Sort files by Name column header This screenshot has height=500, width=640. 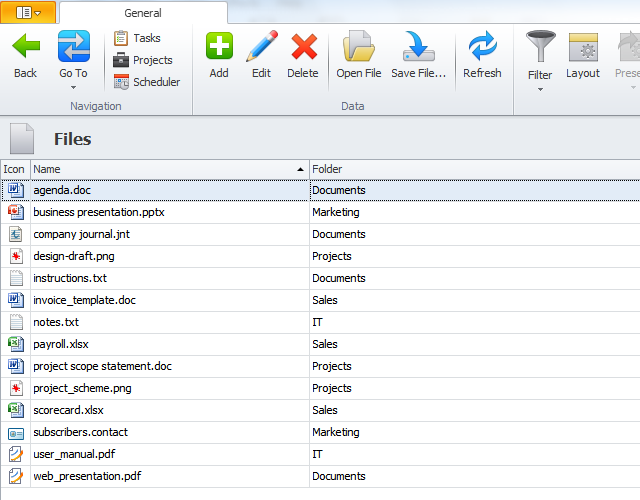click(x=170, y=169)
